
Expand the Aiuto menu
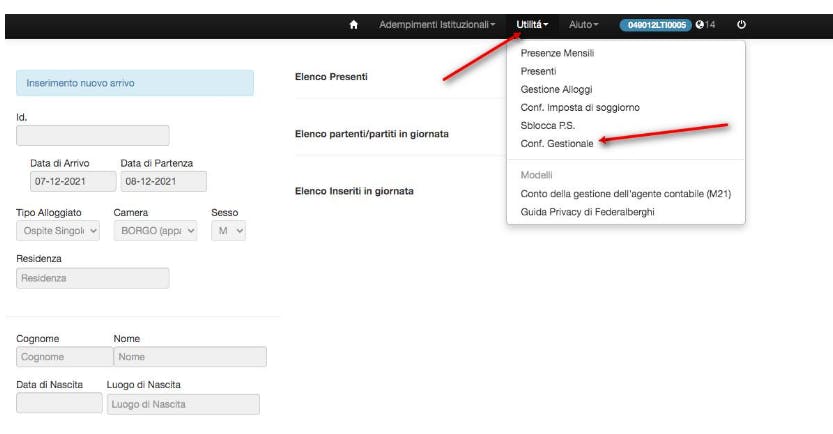584,24
